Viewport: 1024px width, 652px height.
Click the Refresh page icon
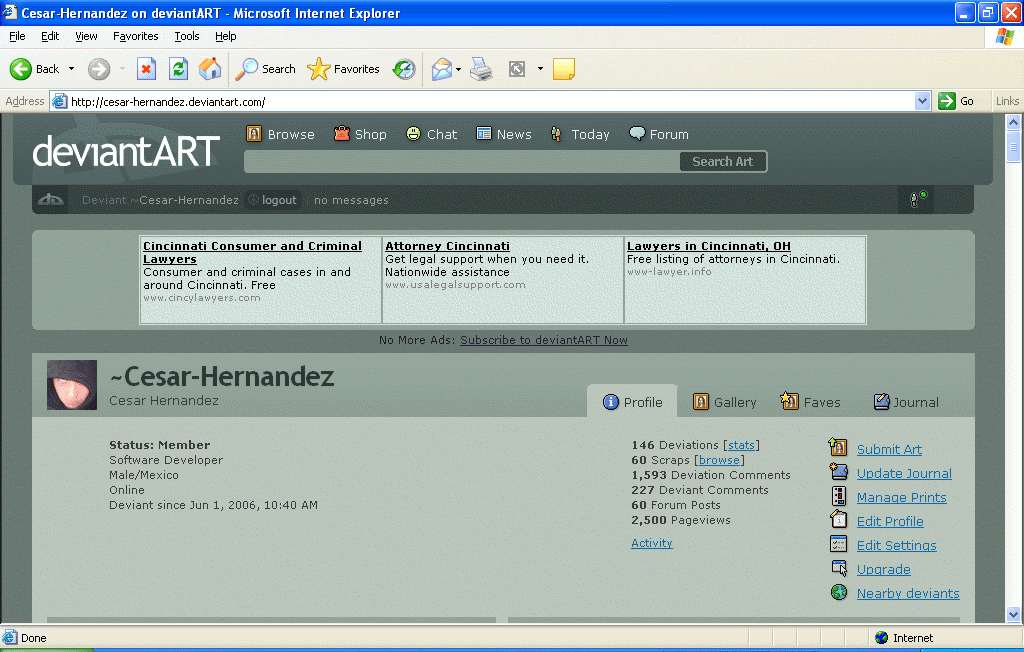[178, 69]
